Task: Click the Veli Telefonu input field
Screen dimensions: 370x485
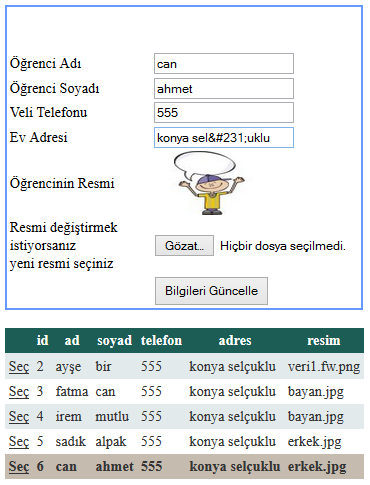Action: click(x=224, y=113)
